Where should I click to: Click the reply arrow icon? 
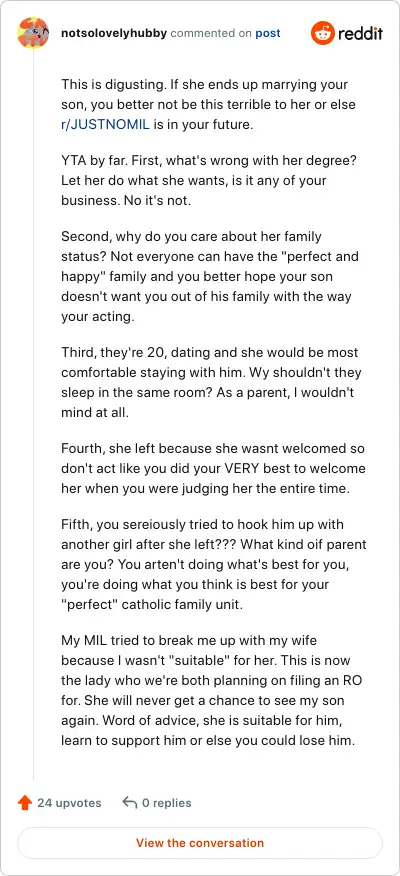click(x=130, y=803)
